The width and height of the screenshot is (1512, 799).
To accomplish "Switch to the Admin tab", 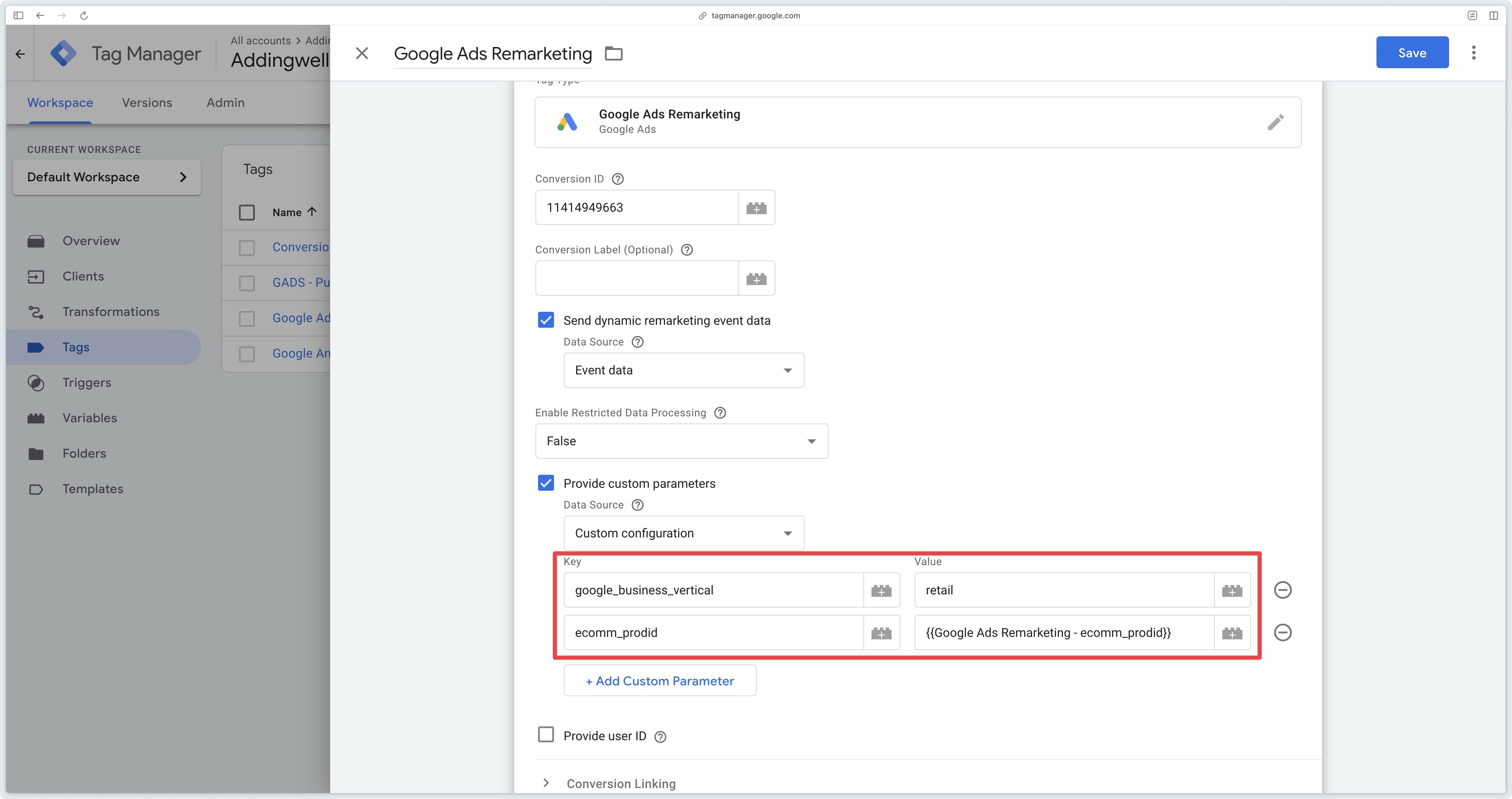I will click(225, 103).
